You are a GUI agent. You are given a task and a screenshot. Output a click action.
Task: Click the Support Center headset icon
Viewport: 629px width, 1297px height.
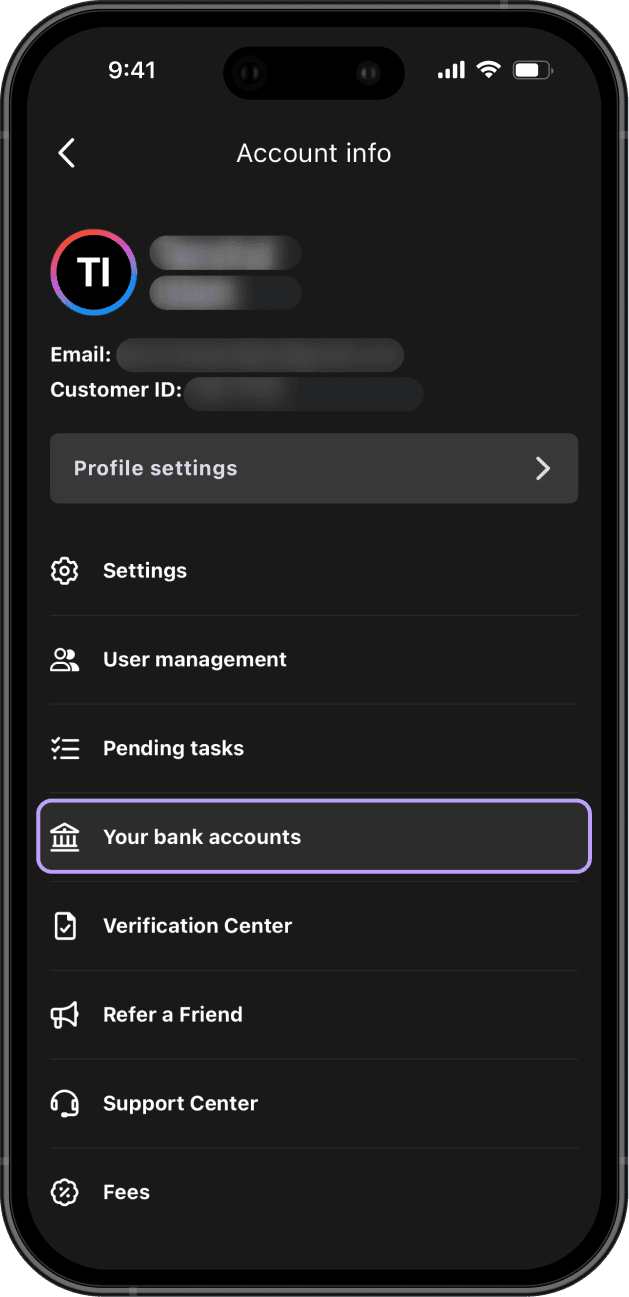point(65,1104)
